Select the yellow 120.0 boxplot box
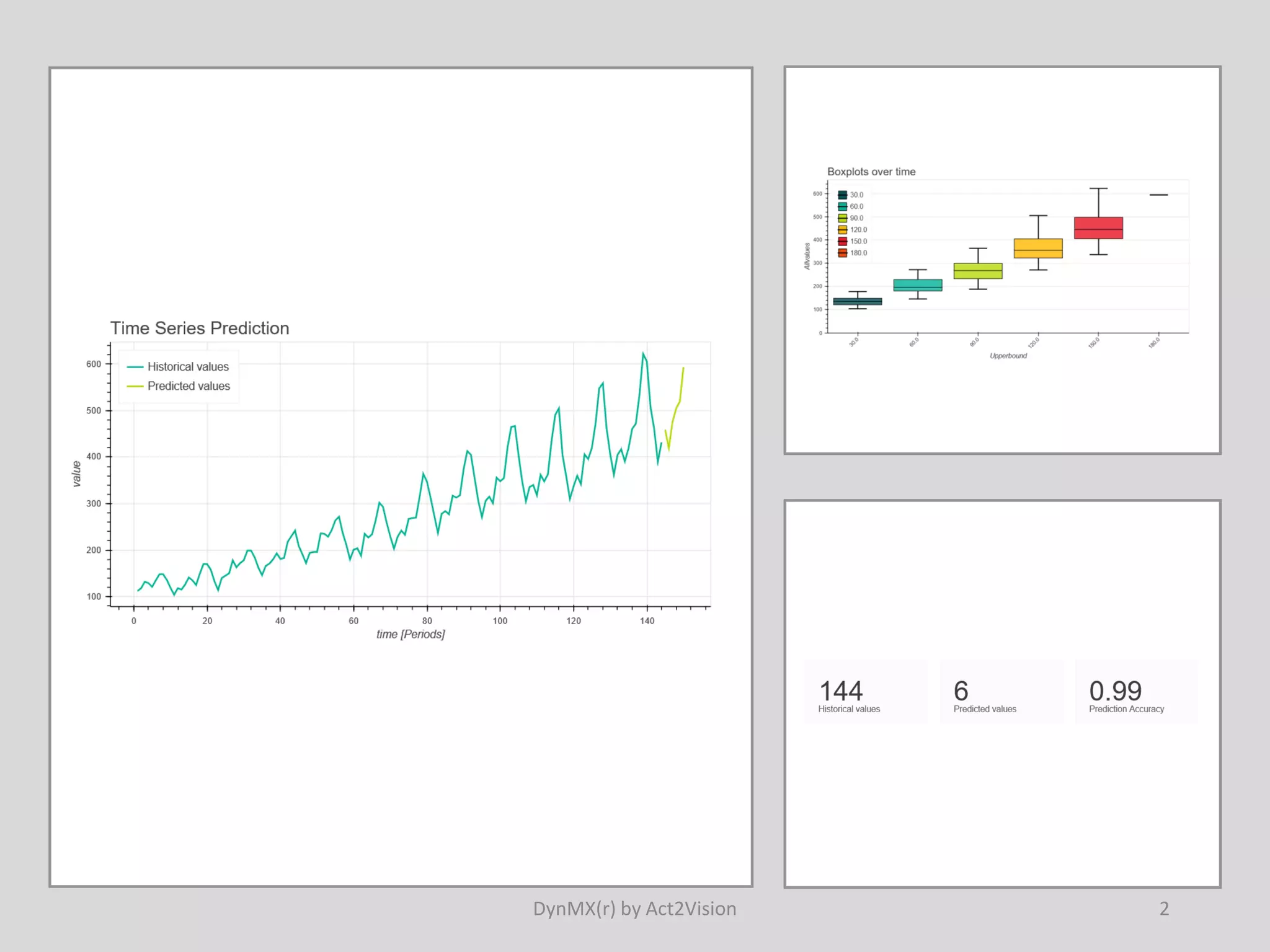This screenshot has width=1270, height=952. point(1038,248)
